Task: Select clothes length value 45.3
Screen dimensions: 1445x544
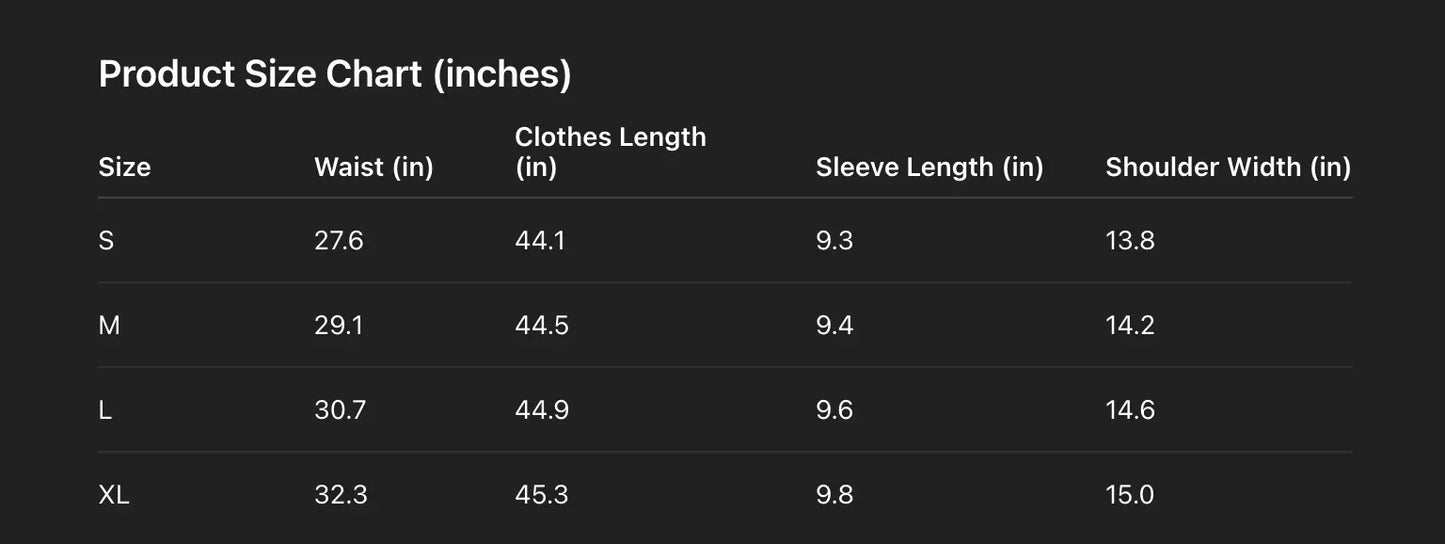Action: pos(541,495)
